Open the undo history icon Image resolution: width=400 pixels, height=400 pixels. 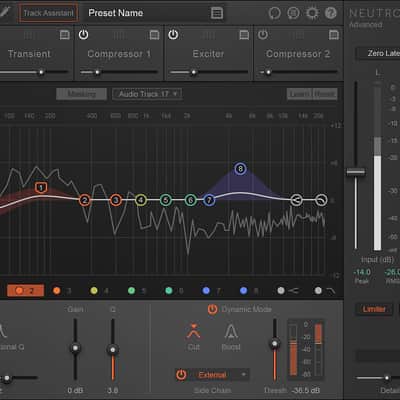(274, 13)
